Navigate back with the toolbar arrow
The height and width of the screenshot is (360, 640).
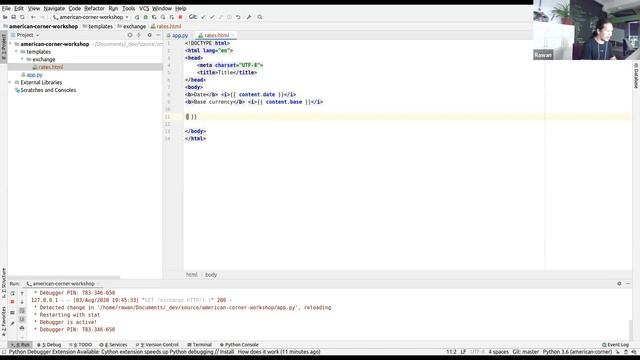pos(33,17)
